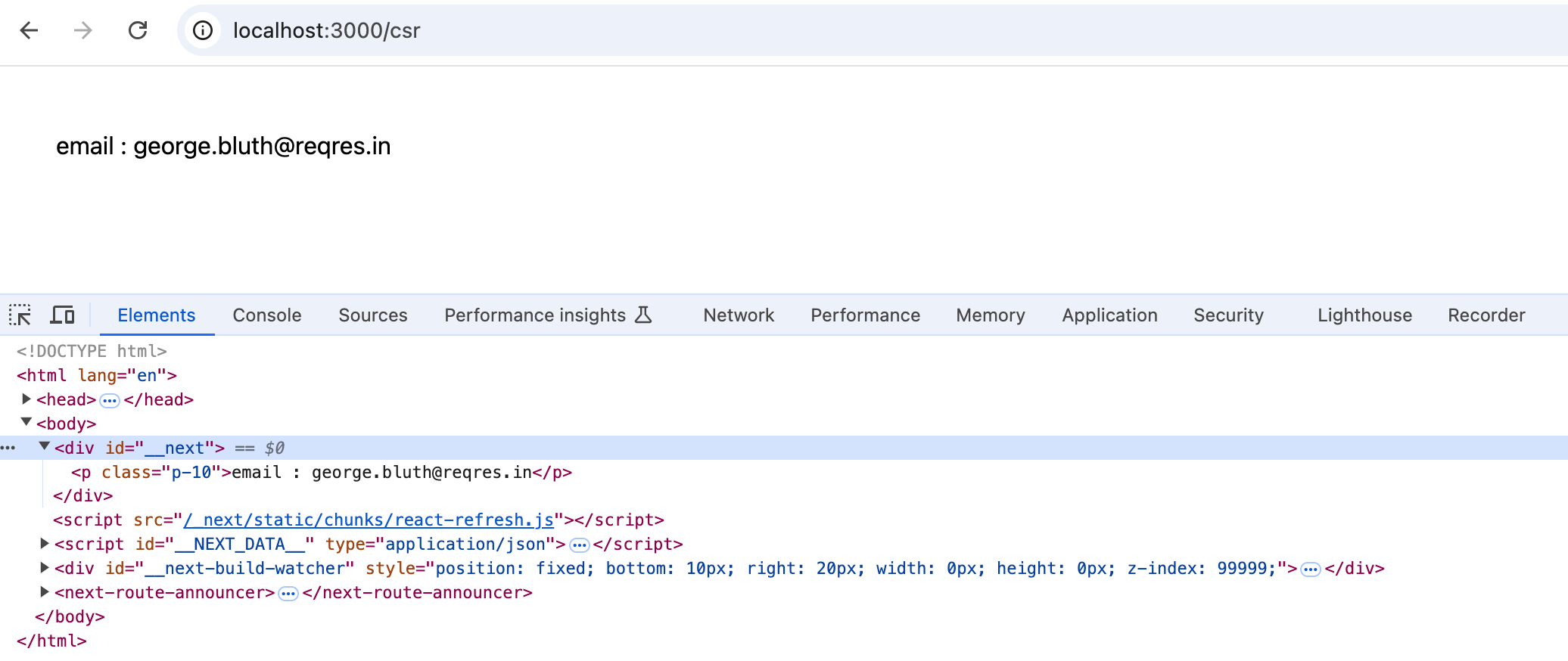Open the react-refresh.js script link
Screen dimensions: 1568x661
pyautogui.click(x=368, y=520)
